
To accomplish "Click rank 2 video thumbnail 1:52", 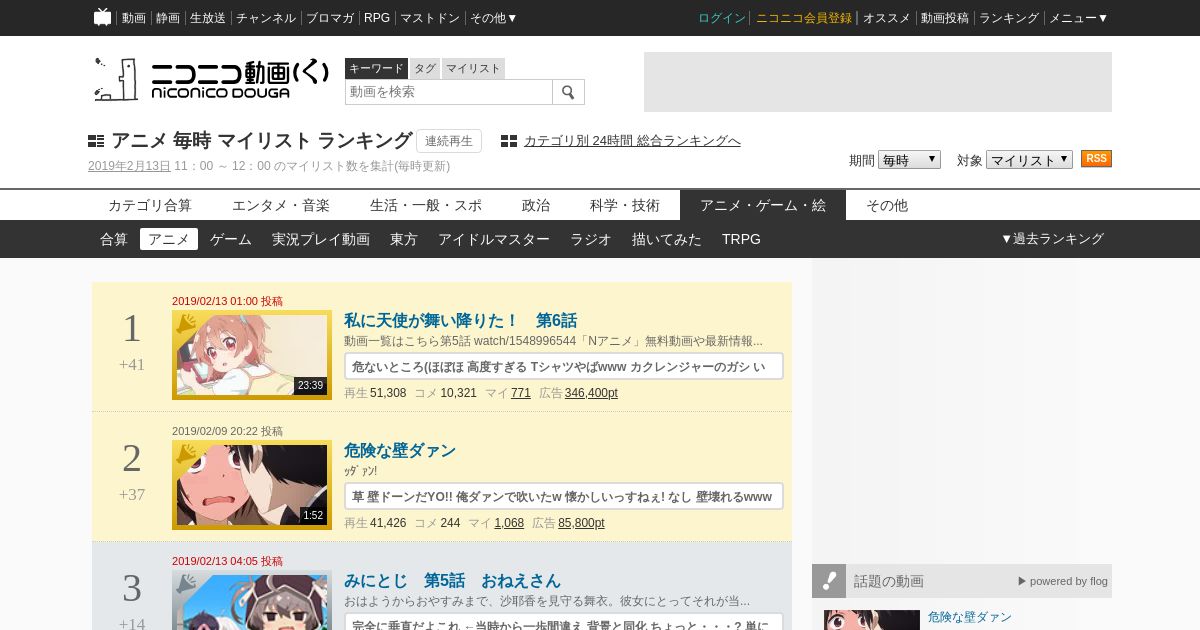I will [x=252, y=485].
